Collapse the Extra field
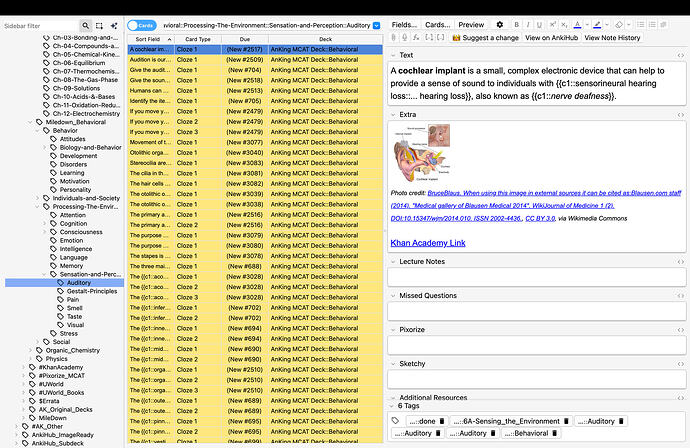This screenshot has width=690, height=448. [x=393, y=115]
